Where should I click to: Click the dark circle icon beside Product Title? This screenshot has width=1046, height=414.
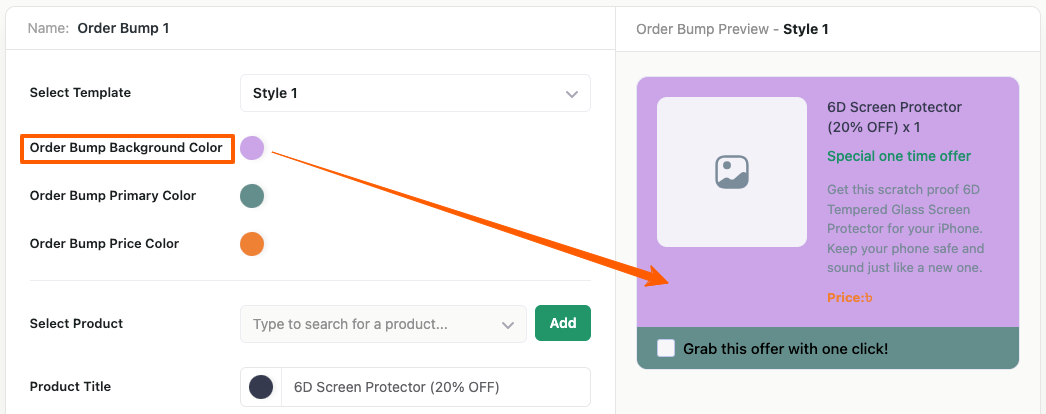pyautogui.click(x=260, y=387)
